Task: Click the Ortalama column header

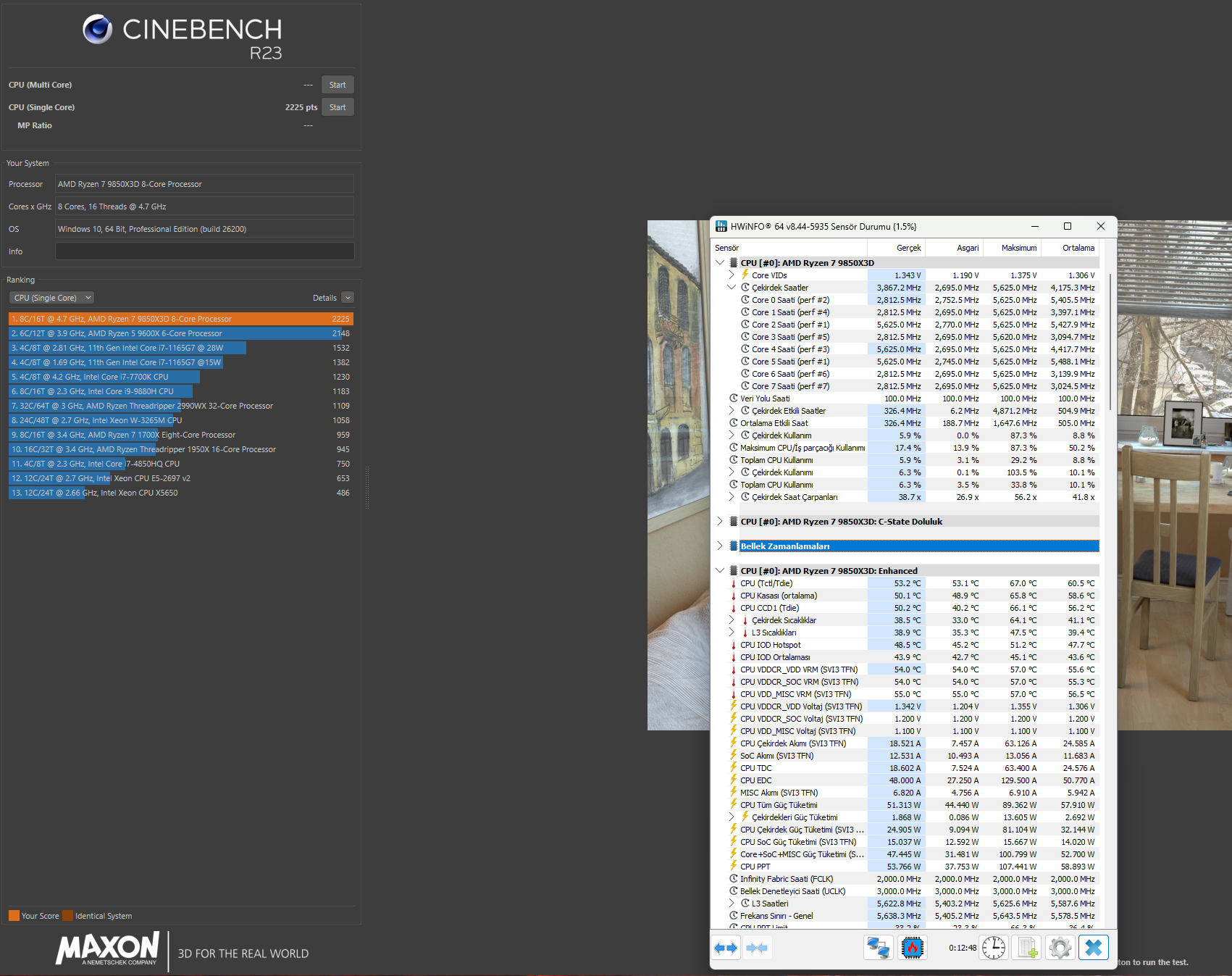Action: [1078, 248]
